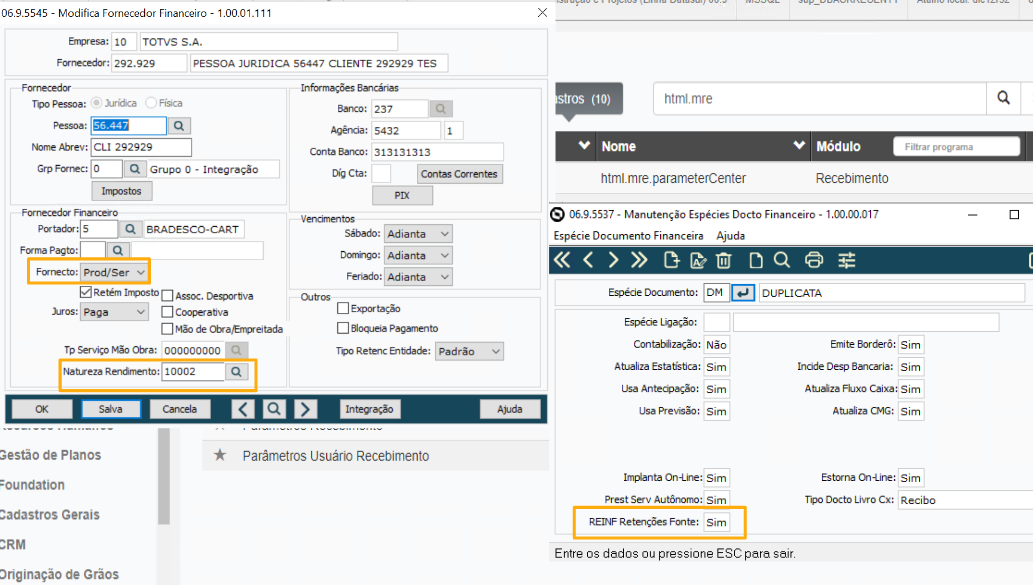Jump to last record in Espécies toolbar
The height and width of the screenshot is (585, 1033).
click(x=639, y=260)
